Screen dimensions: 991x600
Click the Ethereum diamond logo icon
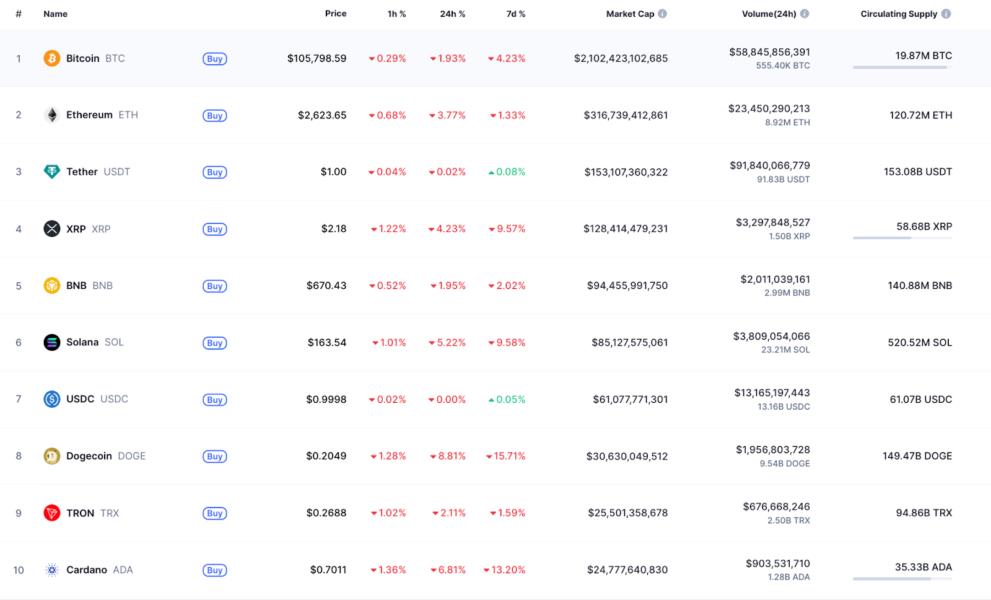(52, 115)
